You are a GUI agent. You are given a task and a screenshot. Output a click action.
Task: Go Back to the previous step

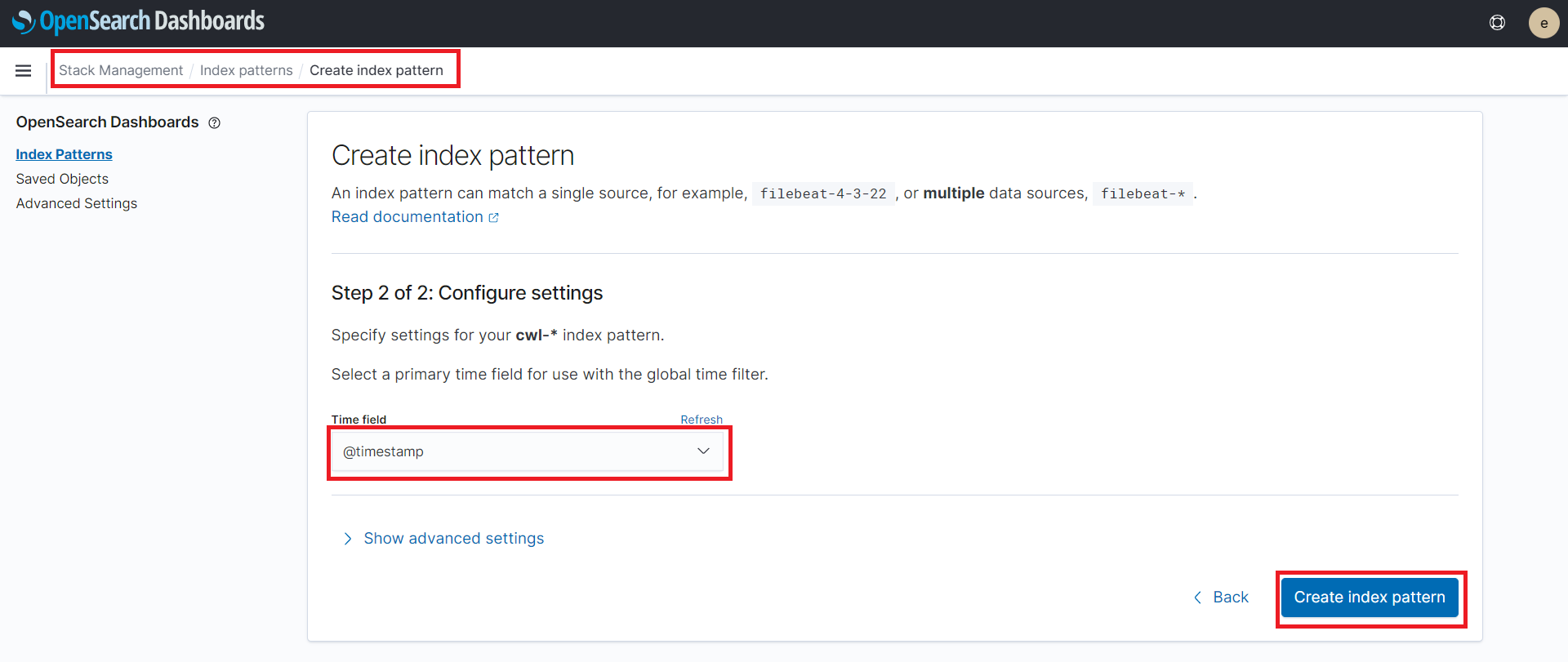point(1221,598)
